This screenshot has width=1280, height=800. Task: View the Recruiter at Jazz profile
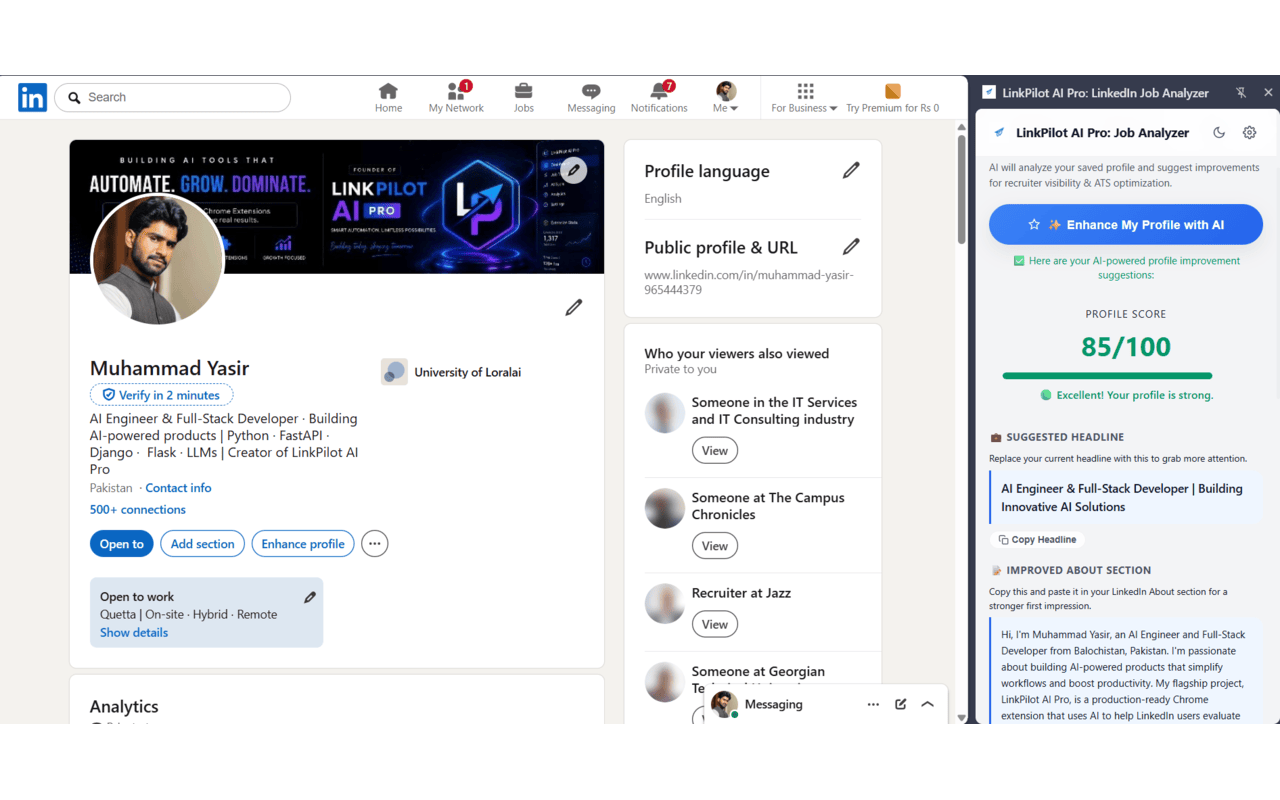point(714,624)
